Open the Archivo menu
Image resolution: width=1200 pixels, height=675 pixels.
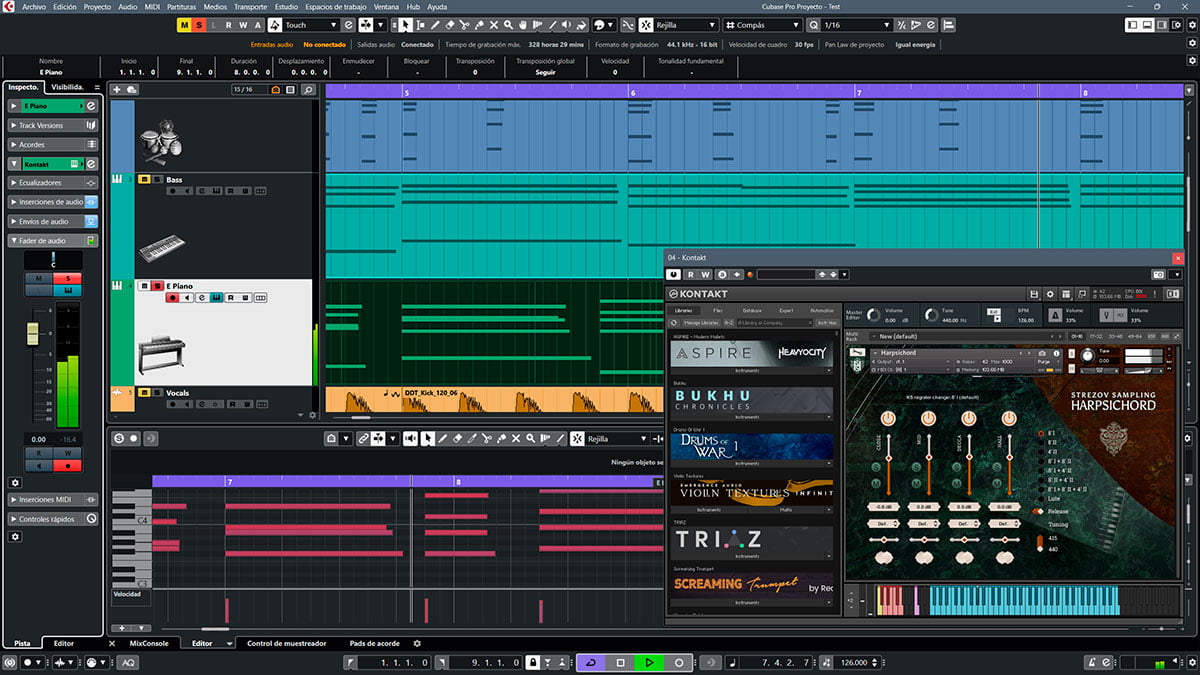point(33,6)
